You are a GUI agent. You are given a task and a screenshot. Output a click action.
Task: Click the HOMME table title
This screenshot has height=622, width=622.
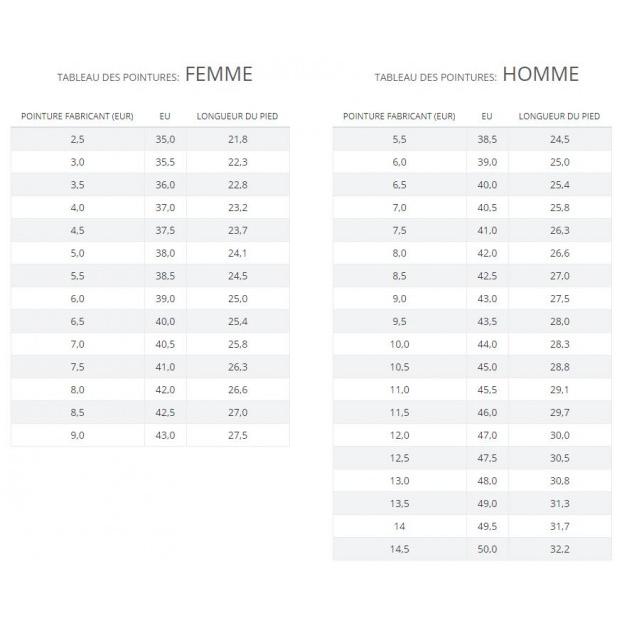pyautogui.click(x=541, y=74)
